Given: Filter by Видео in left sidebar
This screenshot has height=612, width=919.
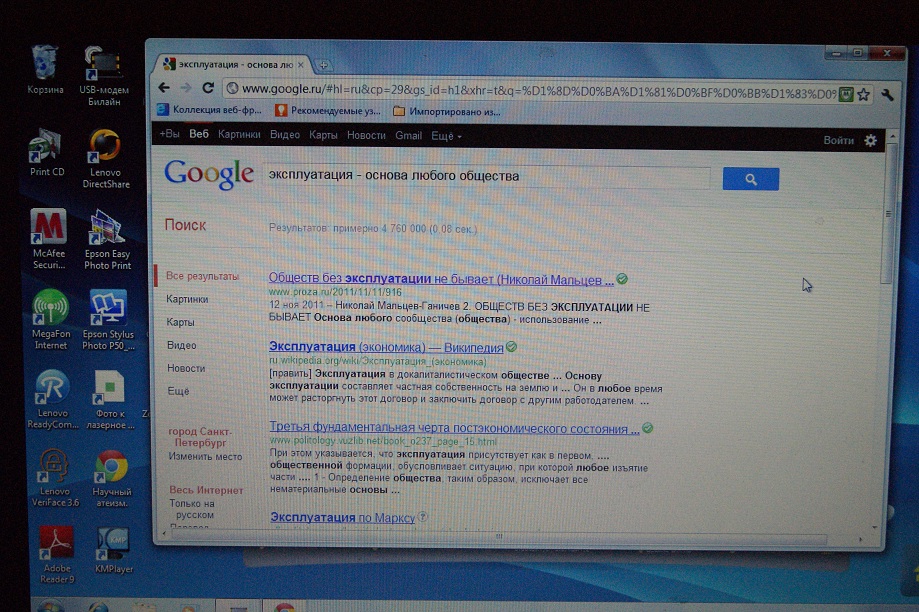Looking at the screenshot, I should [x=182, y=345].
